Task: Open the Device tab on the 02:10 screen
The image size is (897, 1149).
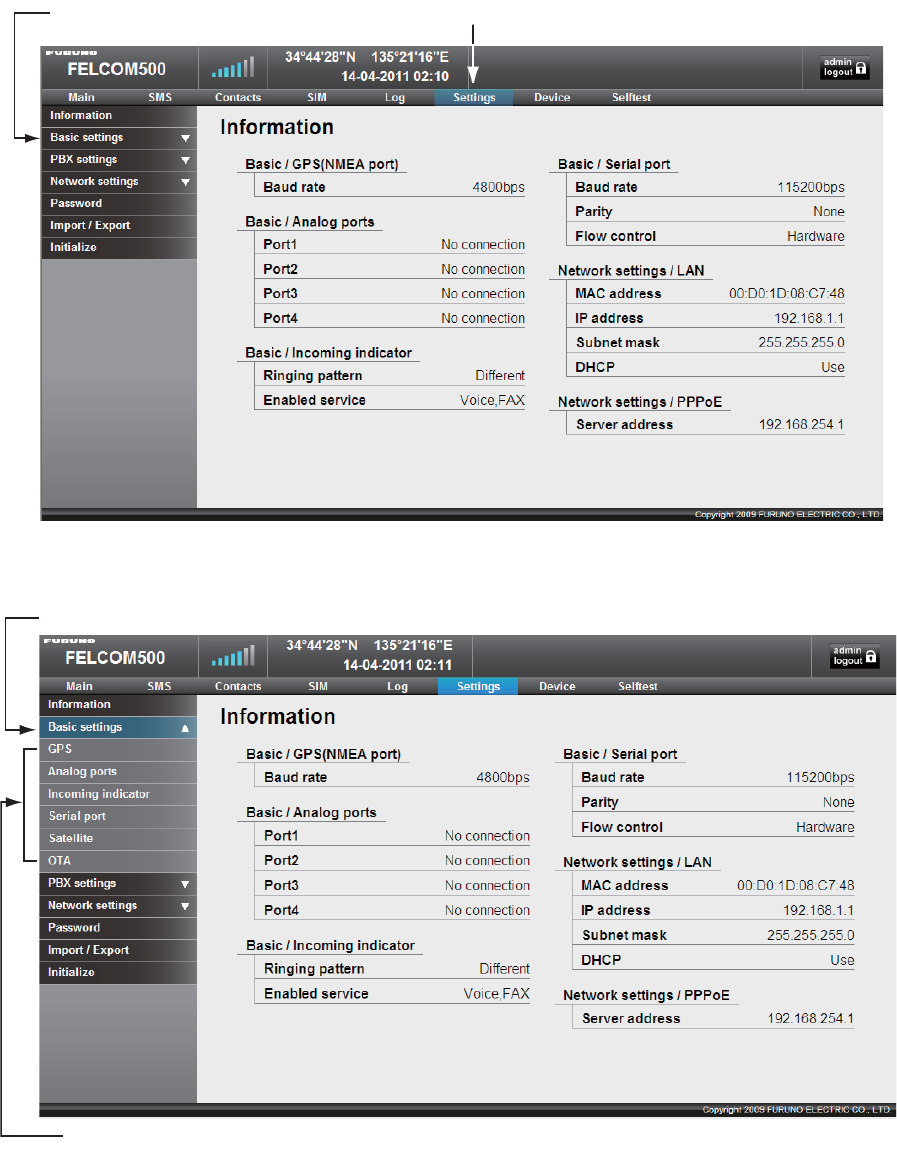Action: click(552, 97)
